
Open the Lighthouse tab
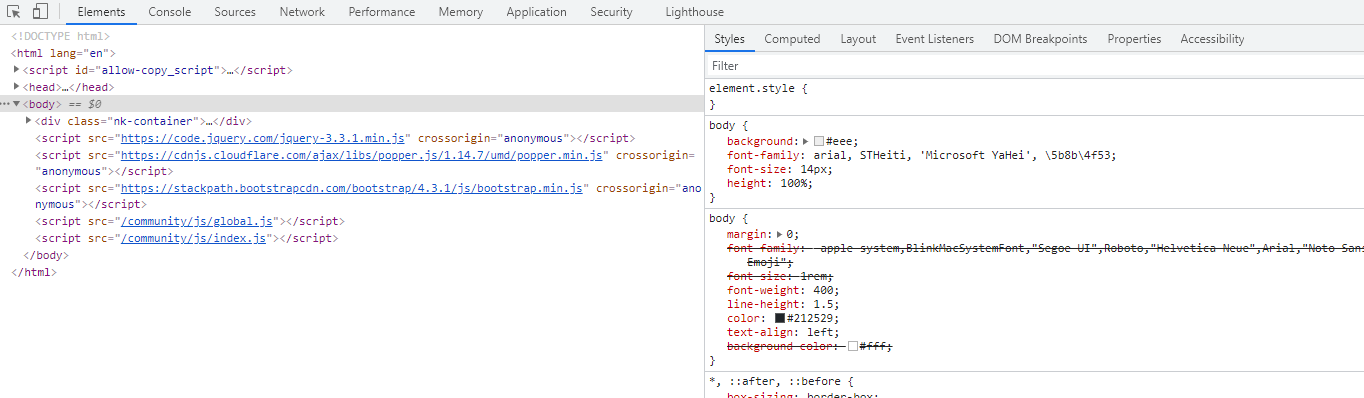(694, 12)
